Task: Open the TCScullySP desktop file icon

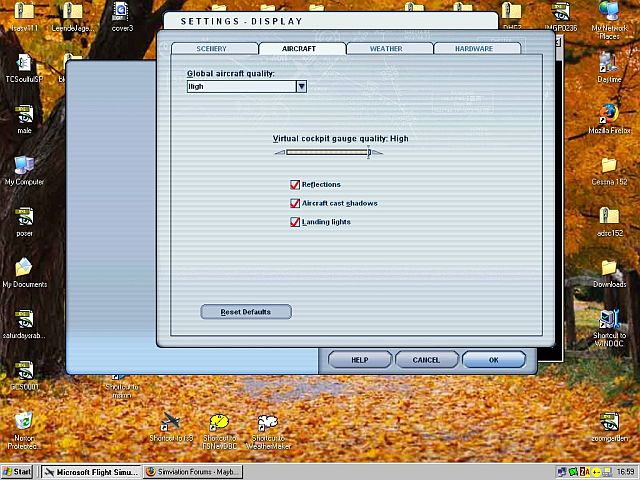Action: click(x=24, y=62)
